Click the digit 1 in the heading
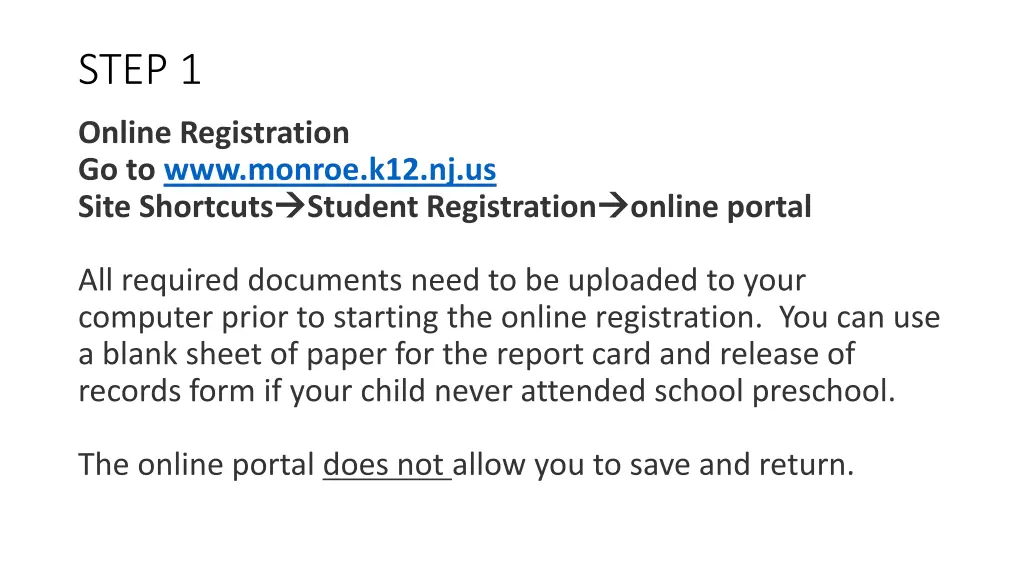The width and height of the screenshot is (1024, 576). (191, 70)
